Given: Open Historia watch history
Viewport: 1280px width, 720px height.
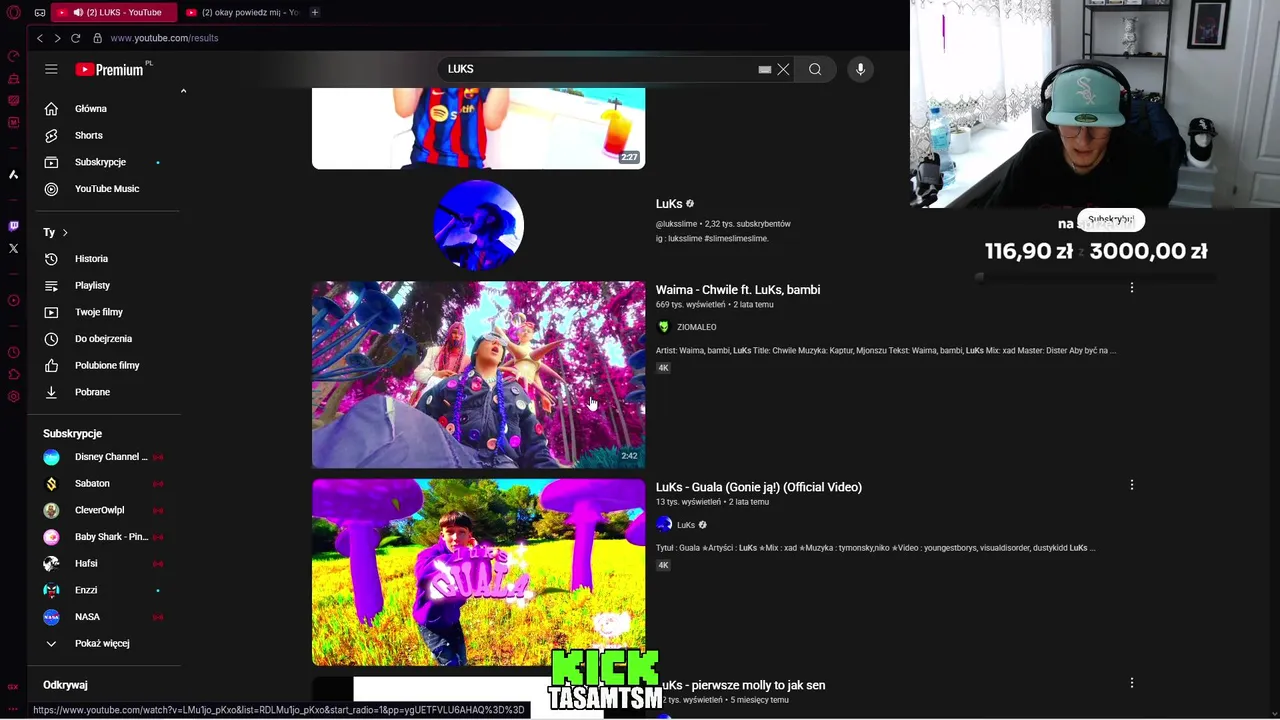Looking at the screenshot, I should (x=91, y=259).
